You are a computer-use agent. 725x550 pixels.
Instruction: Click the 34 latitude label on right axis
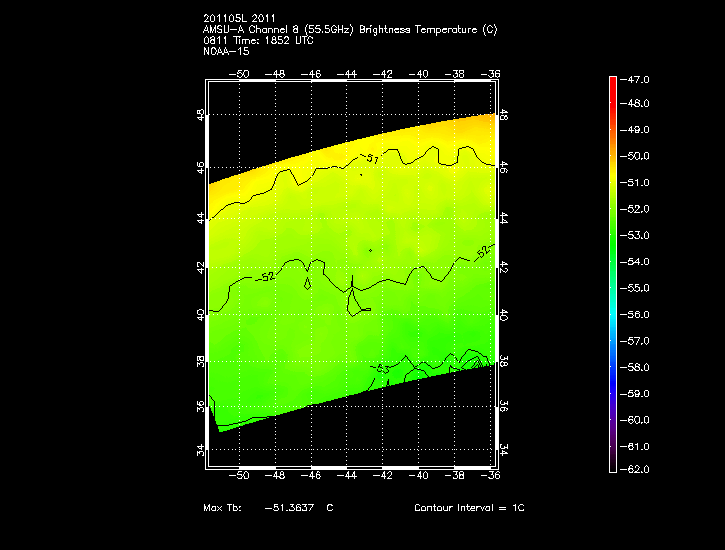point(503,449)
